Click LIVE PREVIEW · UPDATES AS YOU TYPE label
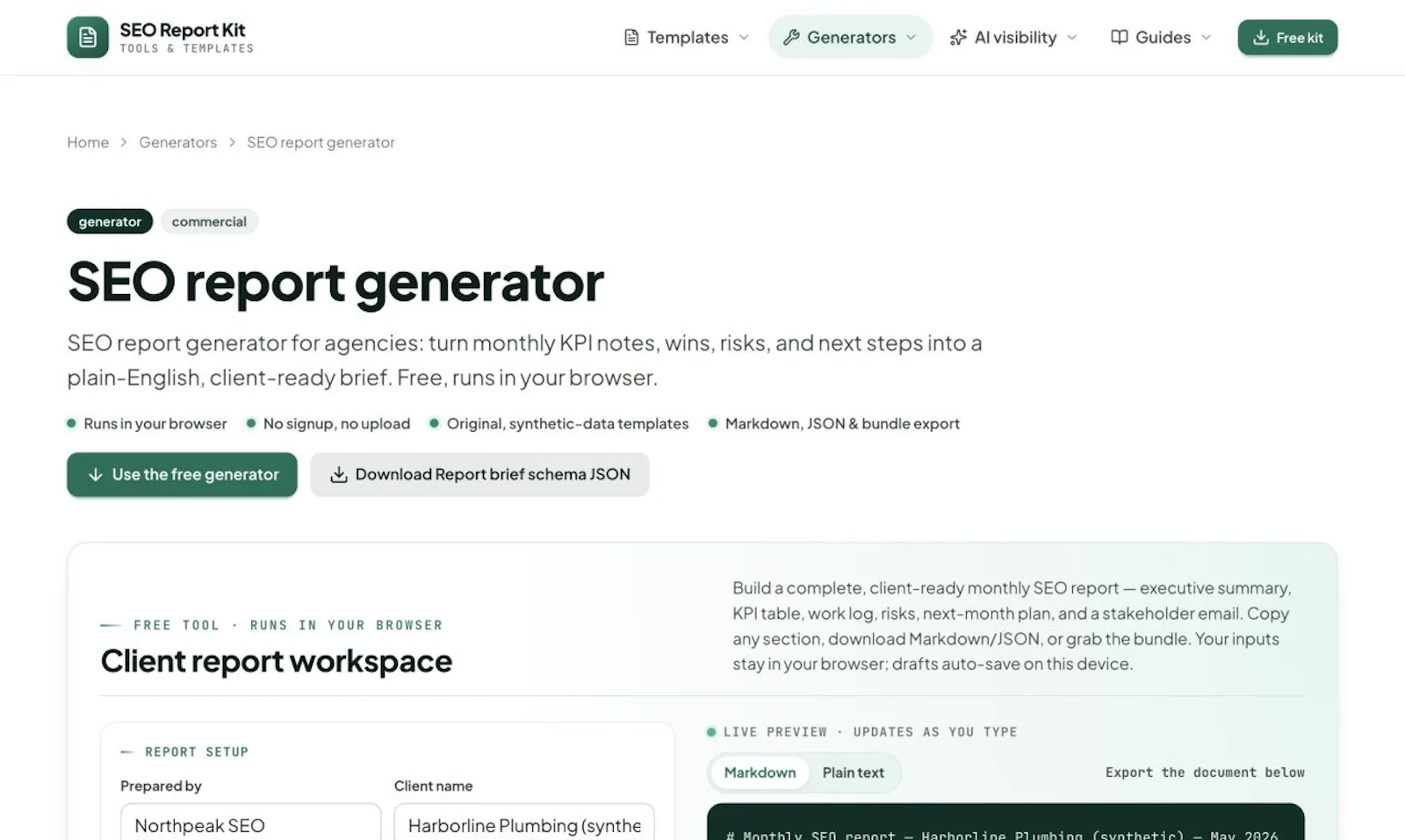The image size is (1405, 840). click(x=870, y=732)
